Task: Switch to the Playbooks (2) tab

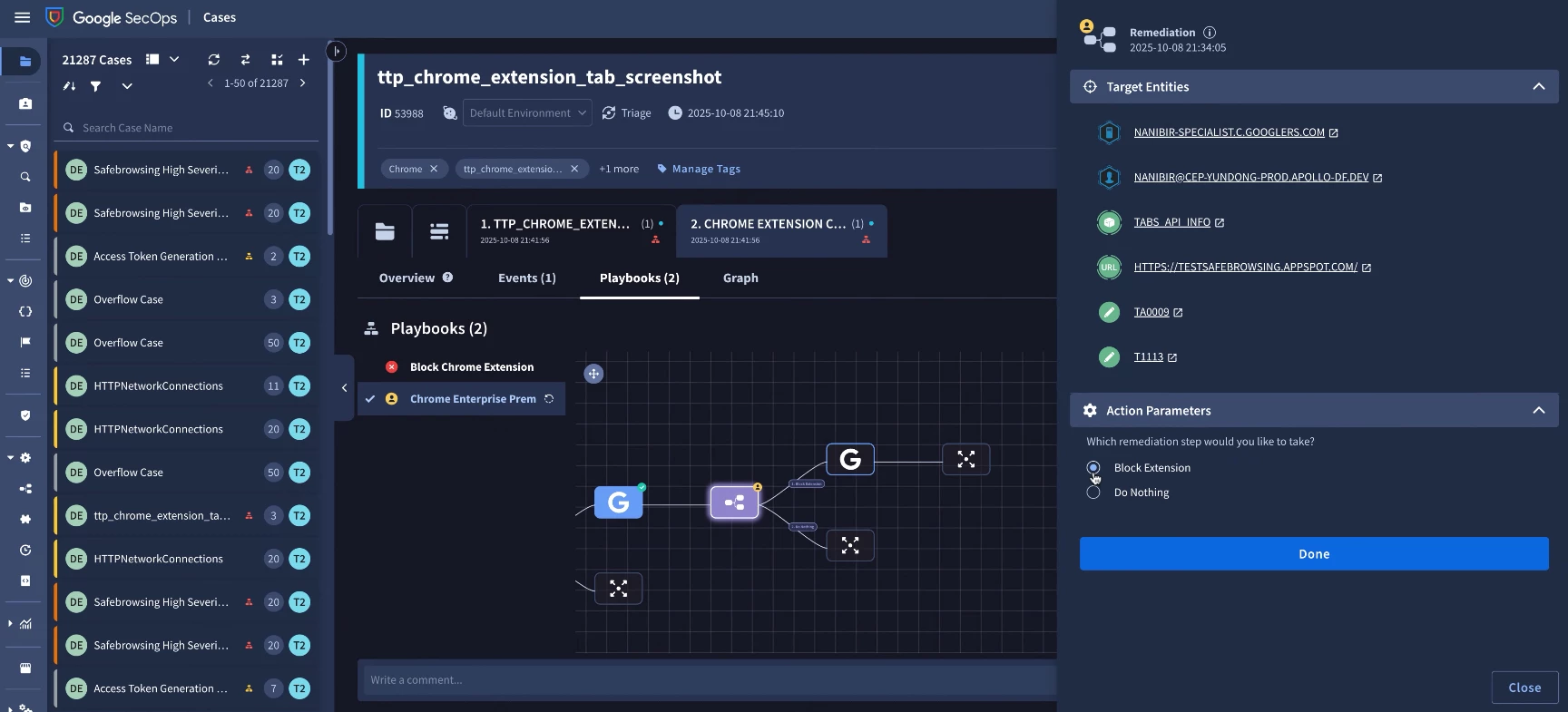Action: (x=640, y=278)
